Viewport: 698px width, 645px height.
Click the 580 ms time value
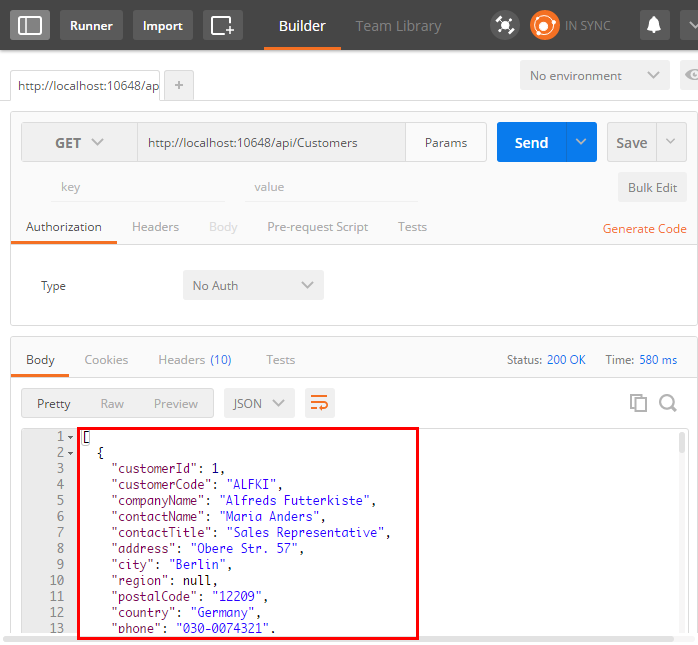(658, 360)
